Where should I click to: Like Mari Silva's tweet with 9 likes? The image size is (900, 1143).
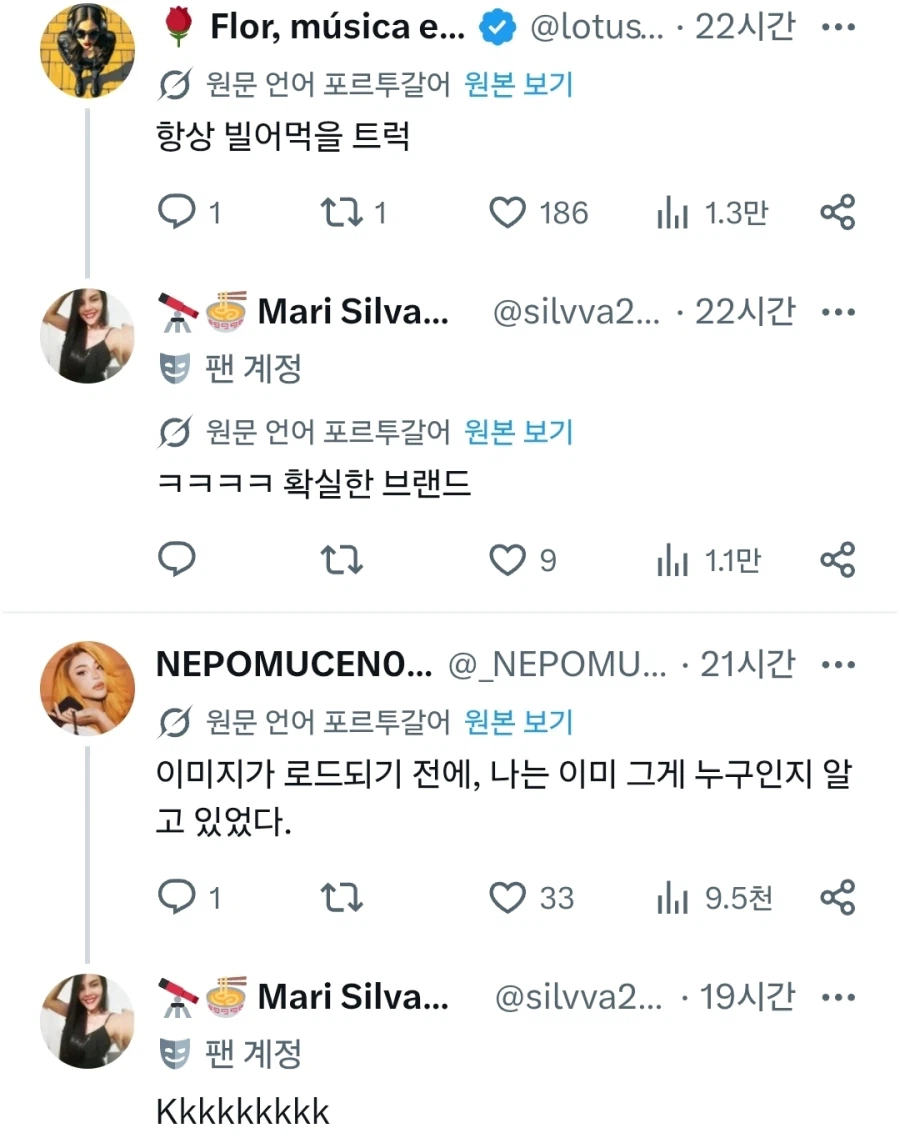coord(507,560)
